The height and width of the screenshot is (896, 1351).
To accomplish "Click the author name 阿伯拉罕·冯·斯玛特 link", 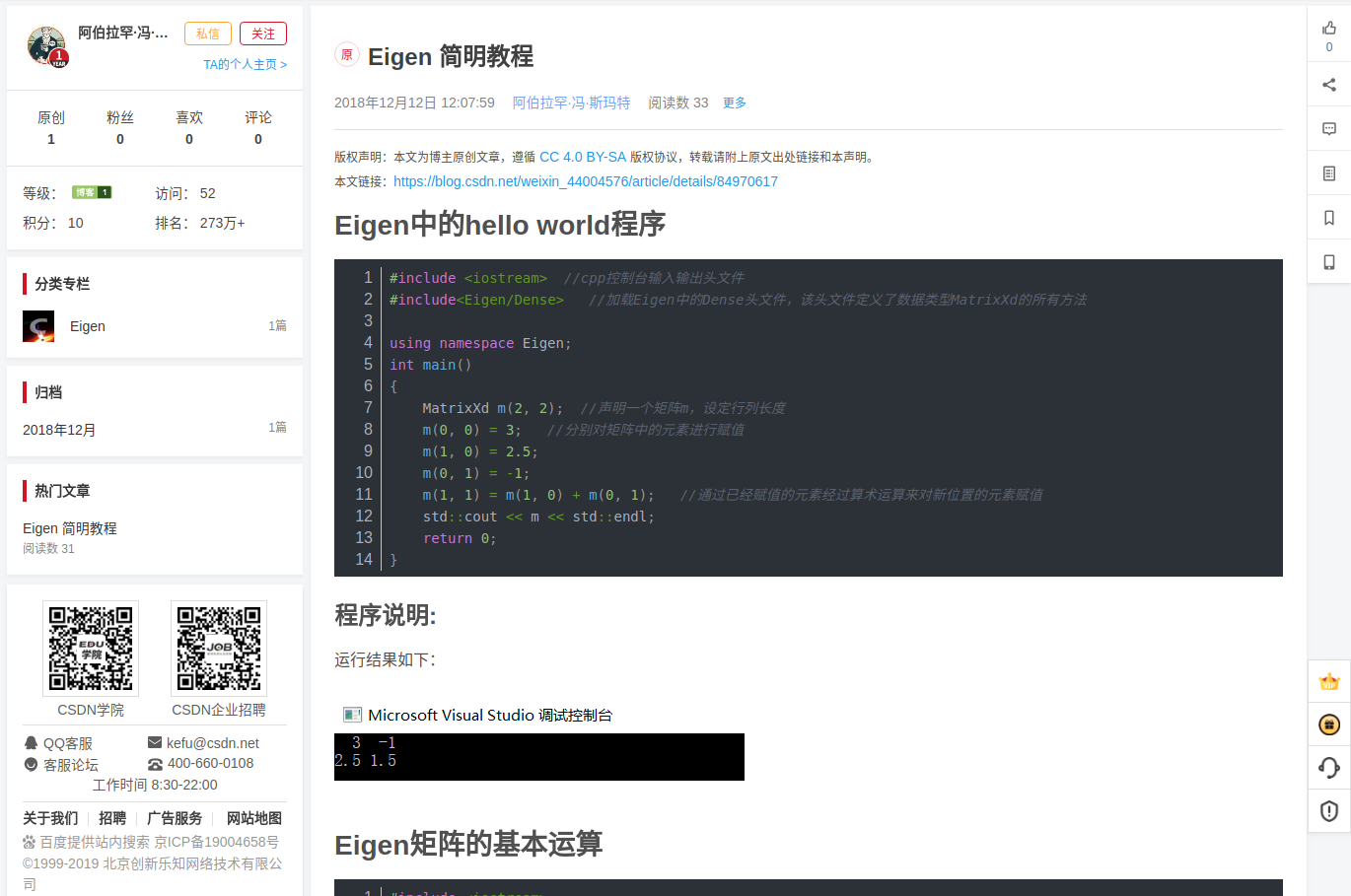I will point(571,103).
